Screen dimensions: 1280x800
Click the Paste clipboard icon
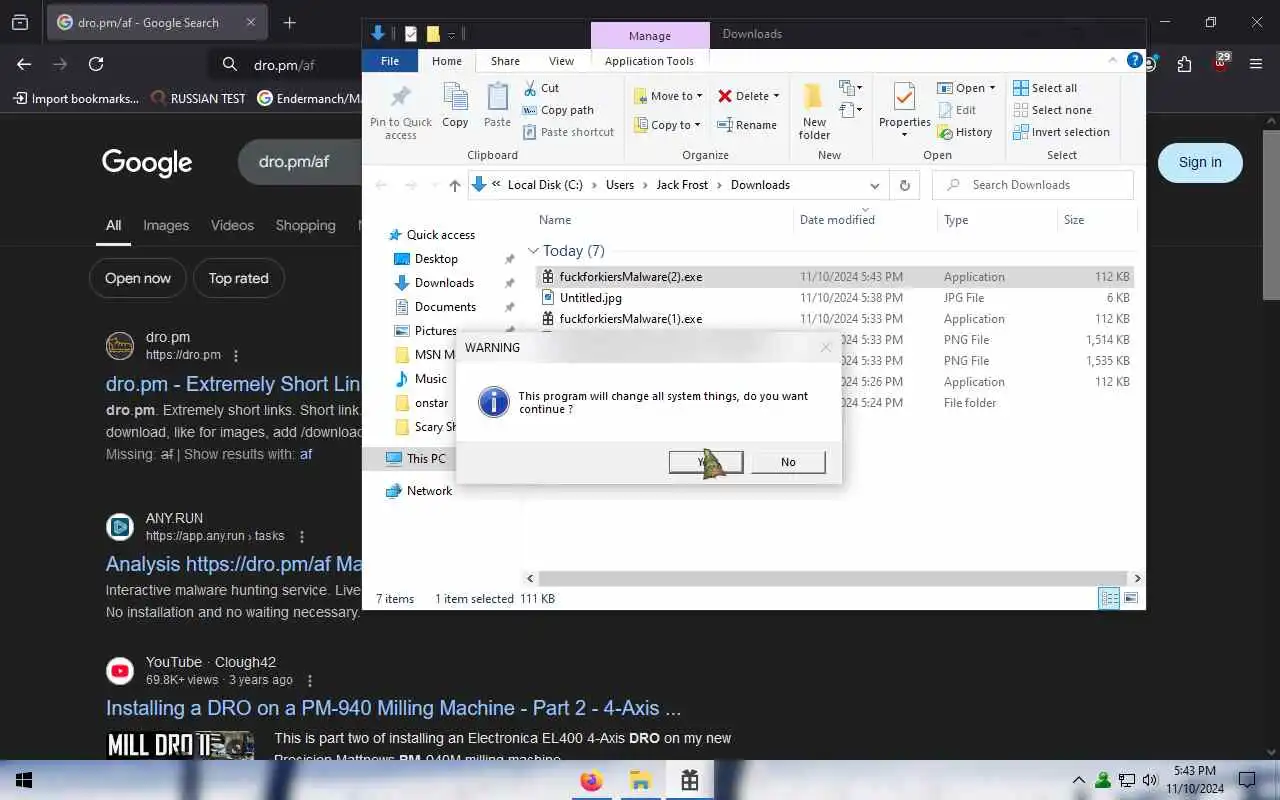[497, 97]
